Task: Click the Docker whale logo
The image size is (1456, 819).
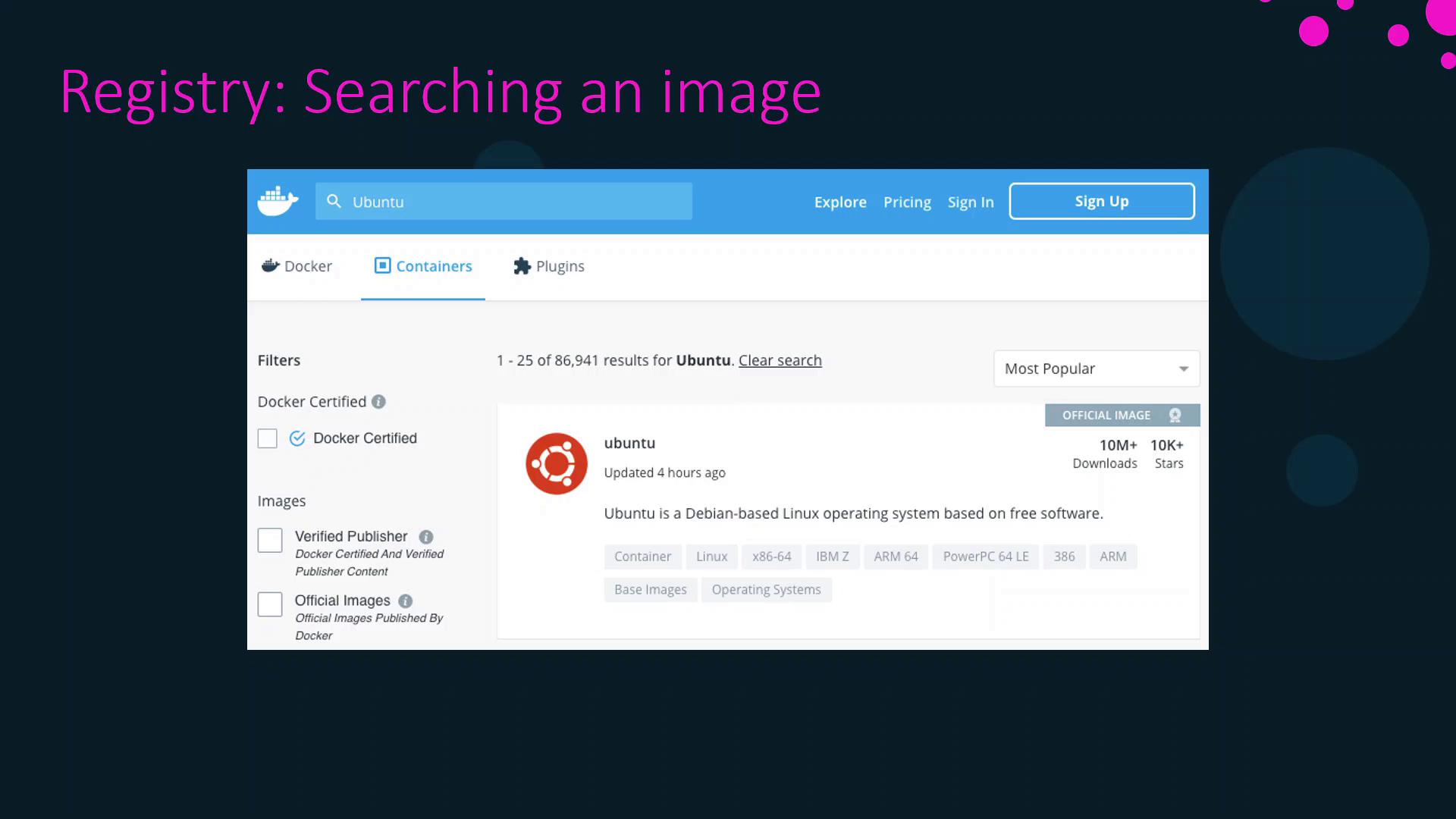Action: 278,201
